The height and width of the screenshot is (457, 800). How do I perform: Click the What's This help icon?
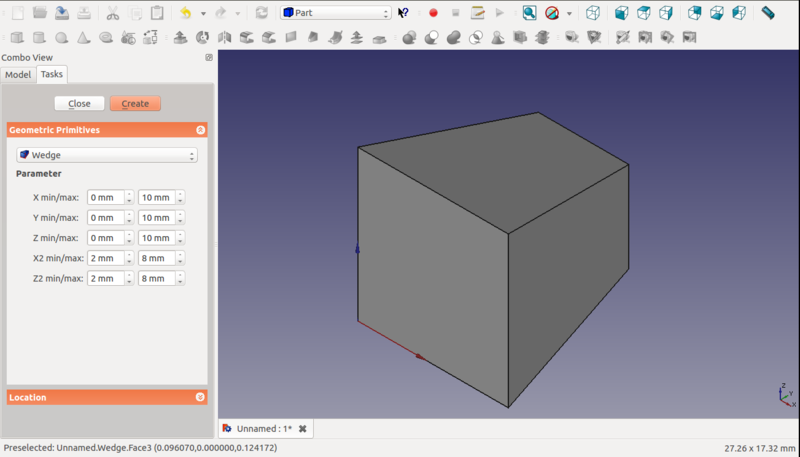pyautogui.click(x=403, y=13)
